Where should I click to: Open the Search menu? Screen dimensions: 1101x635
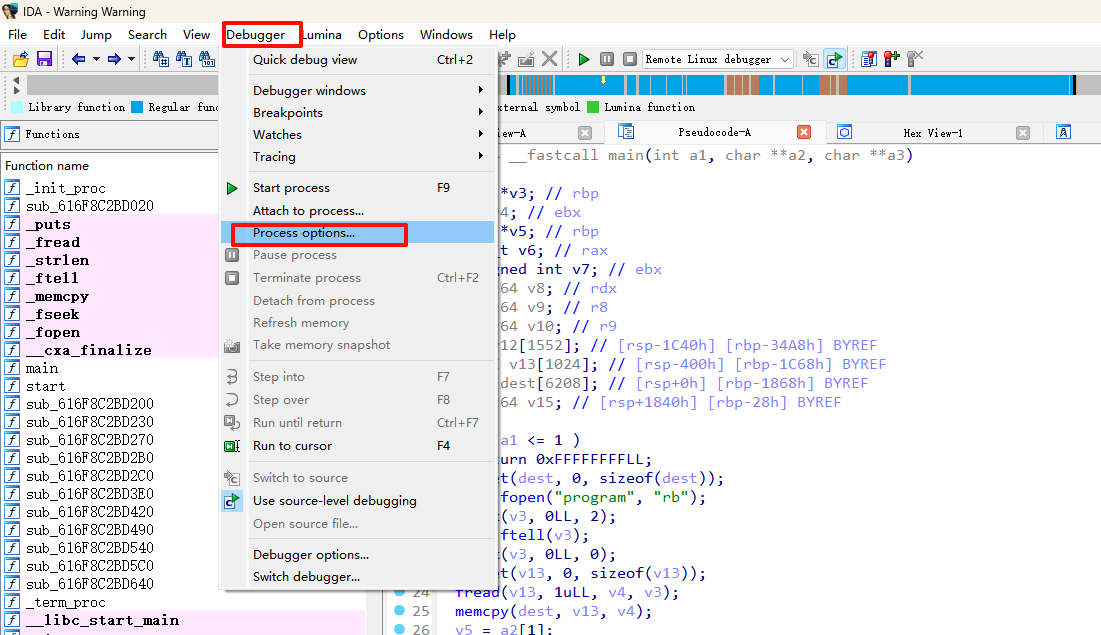click(147, 34)
